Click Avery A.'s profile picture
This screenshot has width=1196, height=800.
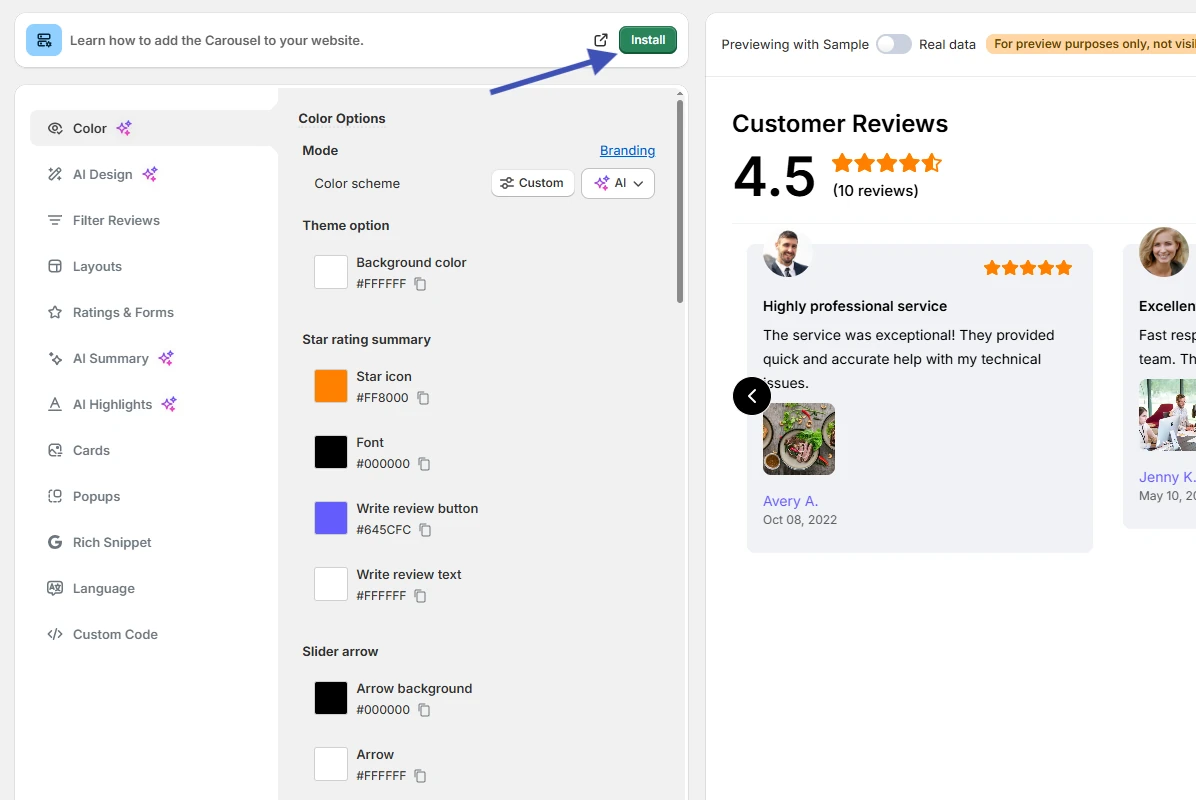click(787, 252)
